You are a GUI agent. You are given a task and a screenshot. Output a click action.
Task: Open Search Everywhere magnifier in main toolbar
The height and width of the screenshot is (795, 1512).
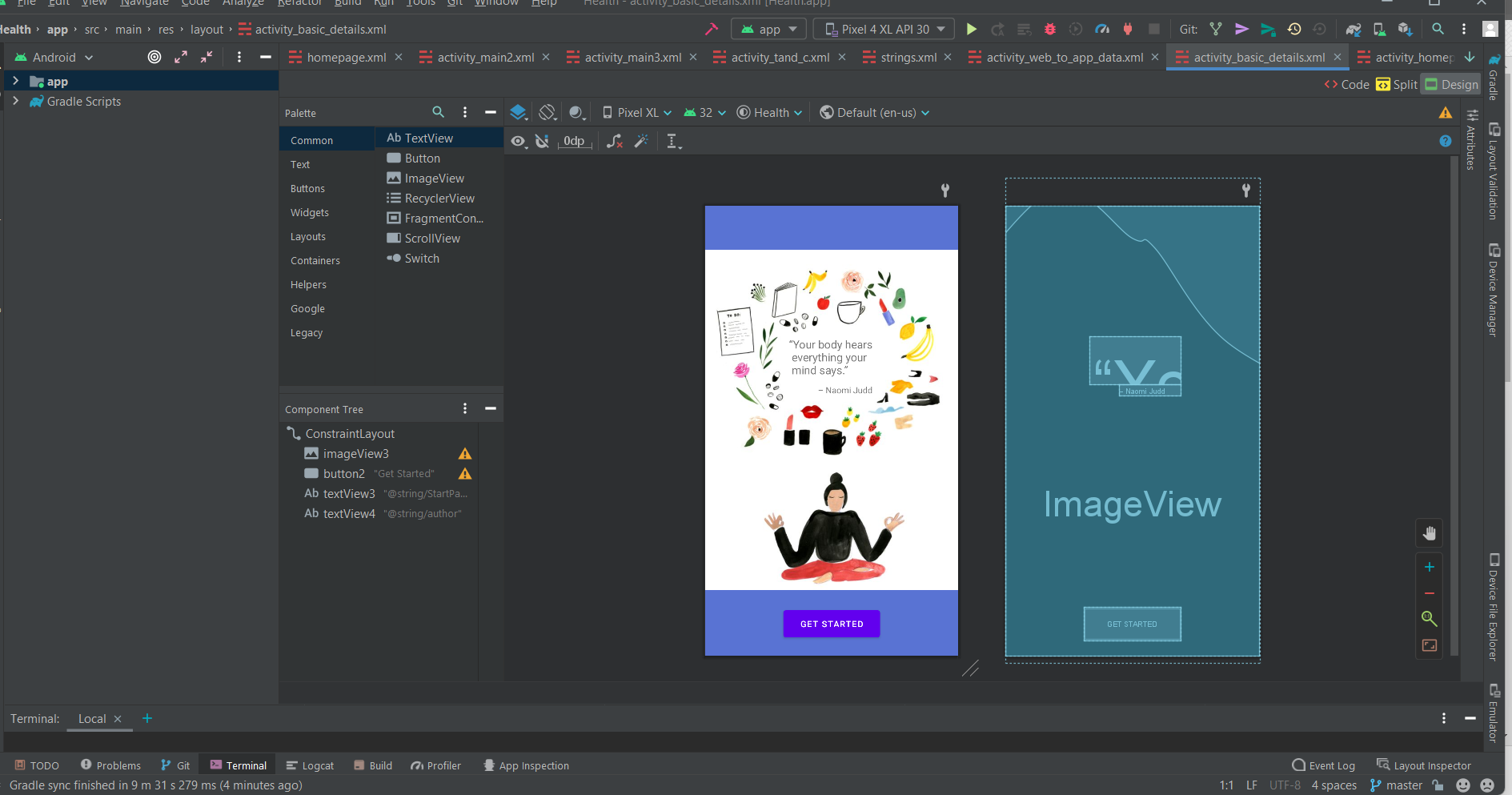coord(1438,30)
